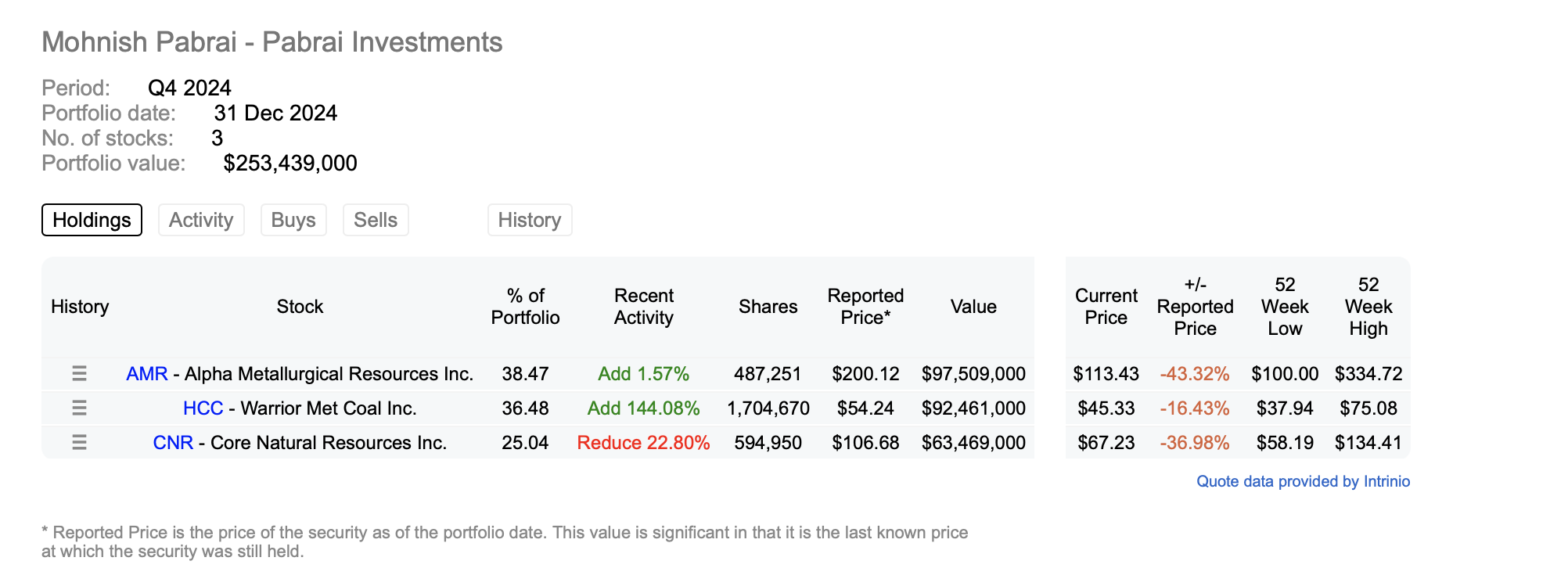Open history icon for CNR row
The height and width of the screenshot is (579, 1568).
click(79, 443)
